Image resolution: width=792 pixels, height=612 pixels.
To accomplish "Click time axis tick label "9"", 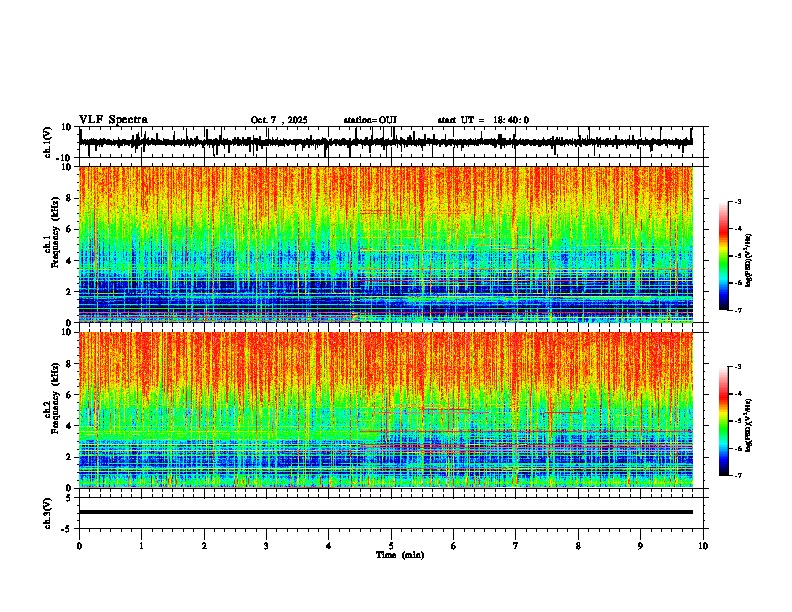I will pos(640,546).
